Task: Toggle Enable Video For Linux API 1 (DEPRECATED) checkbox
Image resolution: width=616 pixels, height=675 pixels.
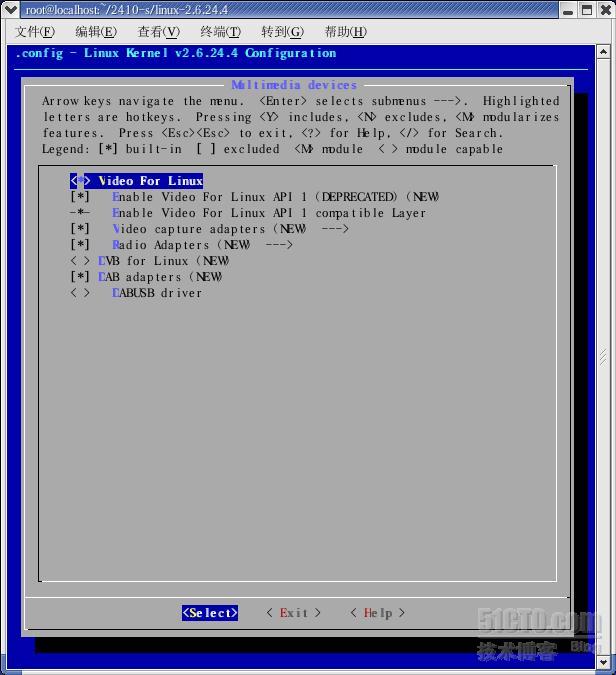Action: 80,197
